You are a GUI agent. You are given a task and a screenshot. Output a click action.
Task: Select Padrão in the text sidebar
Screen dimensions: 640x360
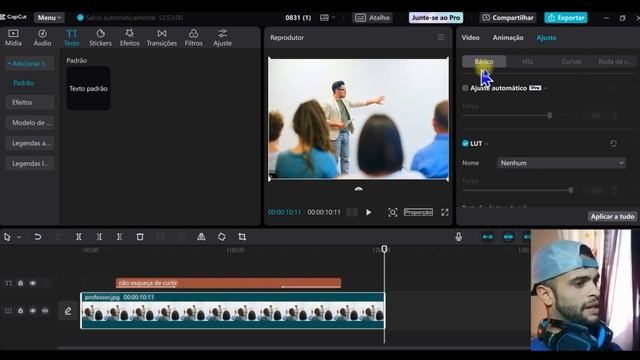pos(23,83)
